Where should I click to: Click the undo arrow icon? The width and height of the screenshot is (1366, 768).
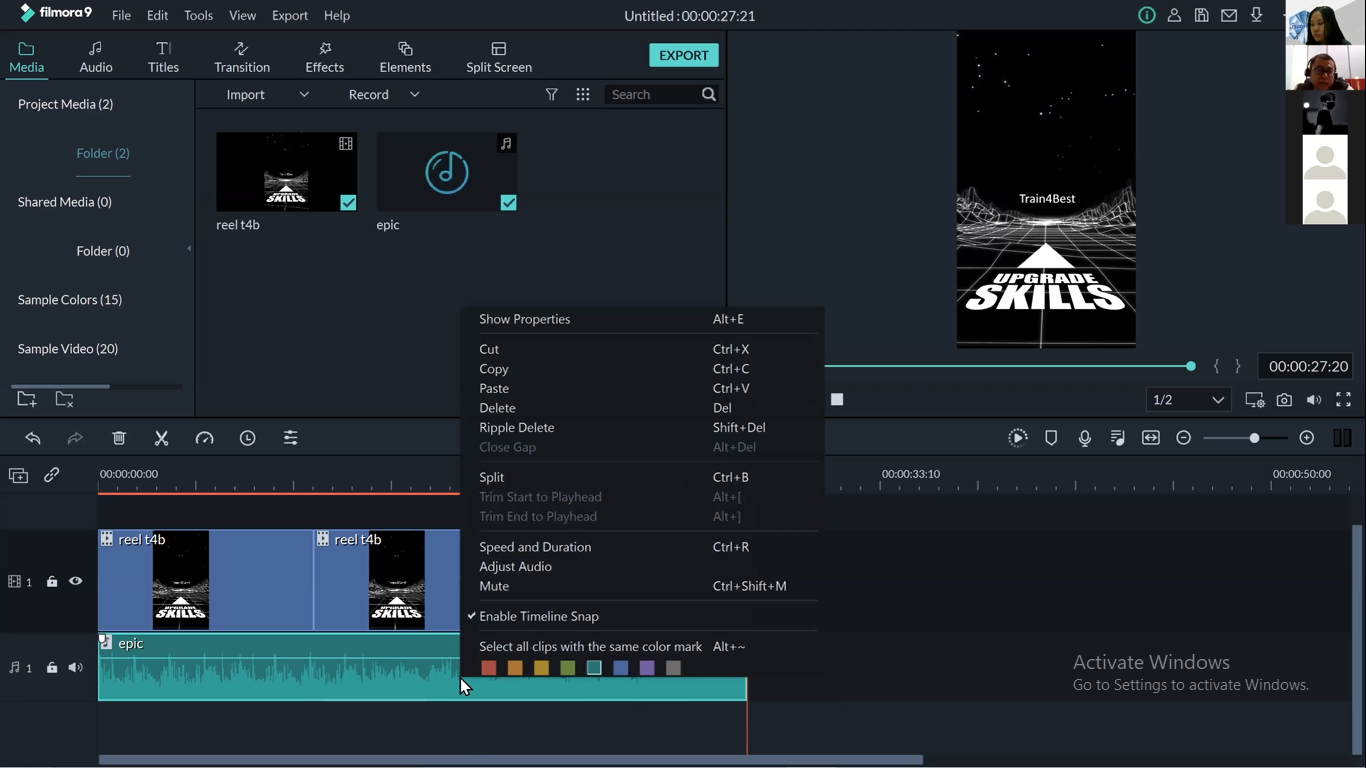click(x=33, y=438)
